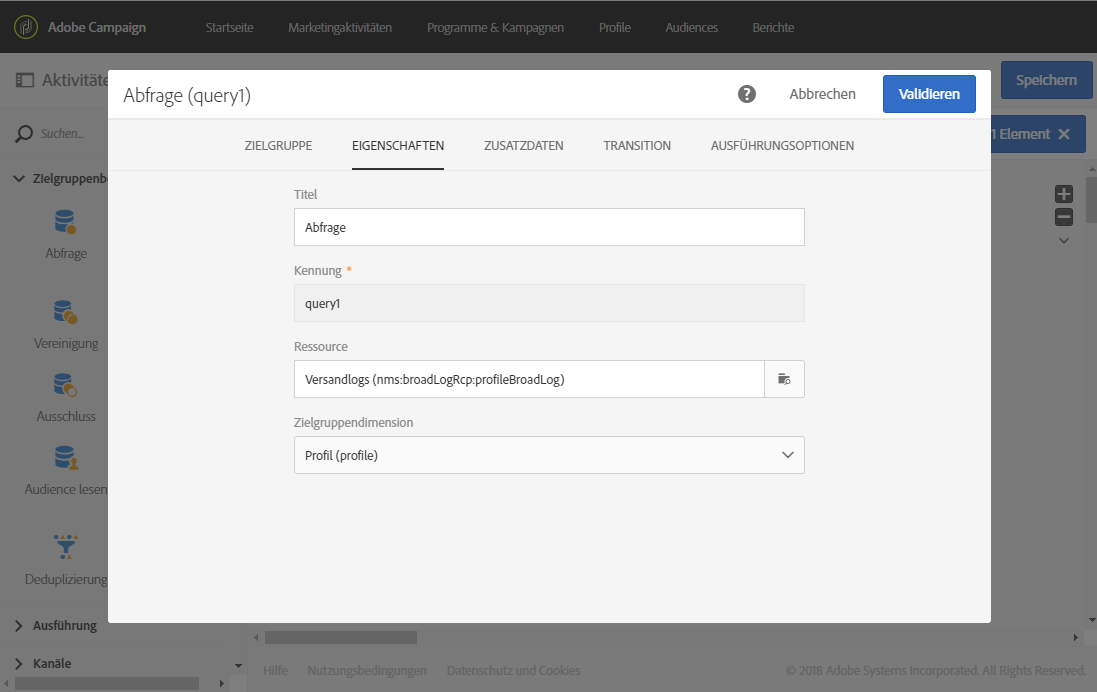This screenshot has height=692, width=1097.
Task: Select the Abfrage activity icon
Action: pos(66,222)
